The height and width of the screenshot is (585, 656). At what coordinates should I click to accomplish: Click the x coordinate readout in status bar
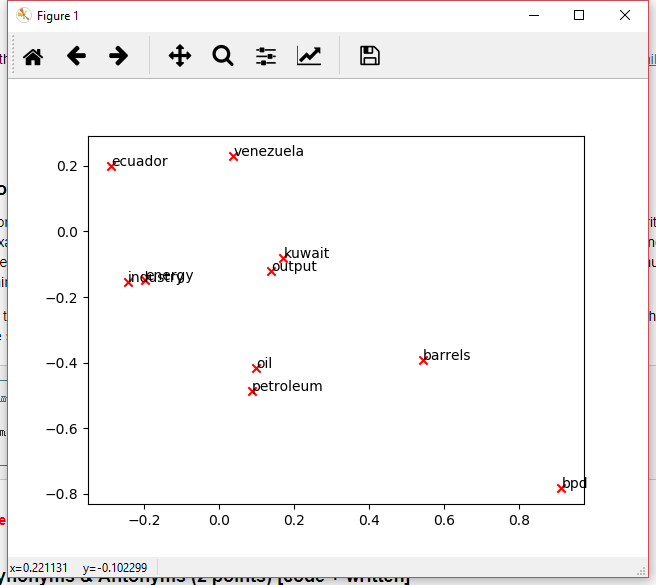[38, 568]
